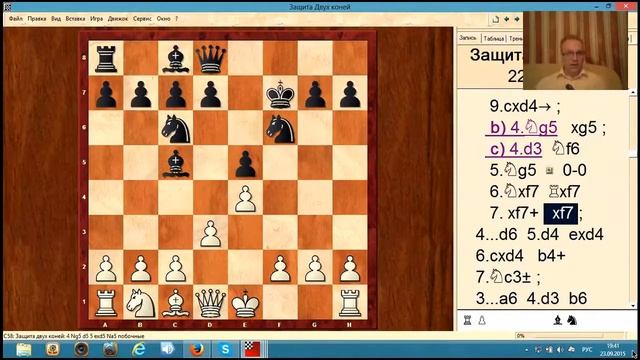640x360 pixels.
Task: Click the empty f1 square
Action: pos(280,303)
